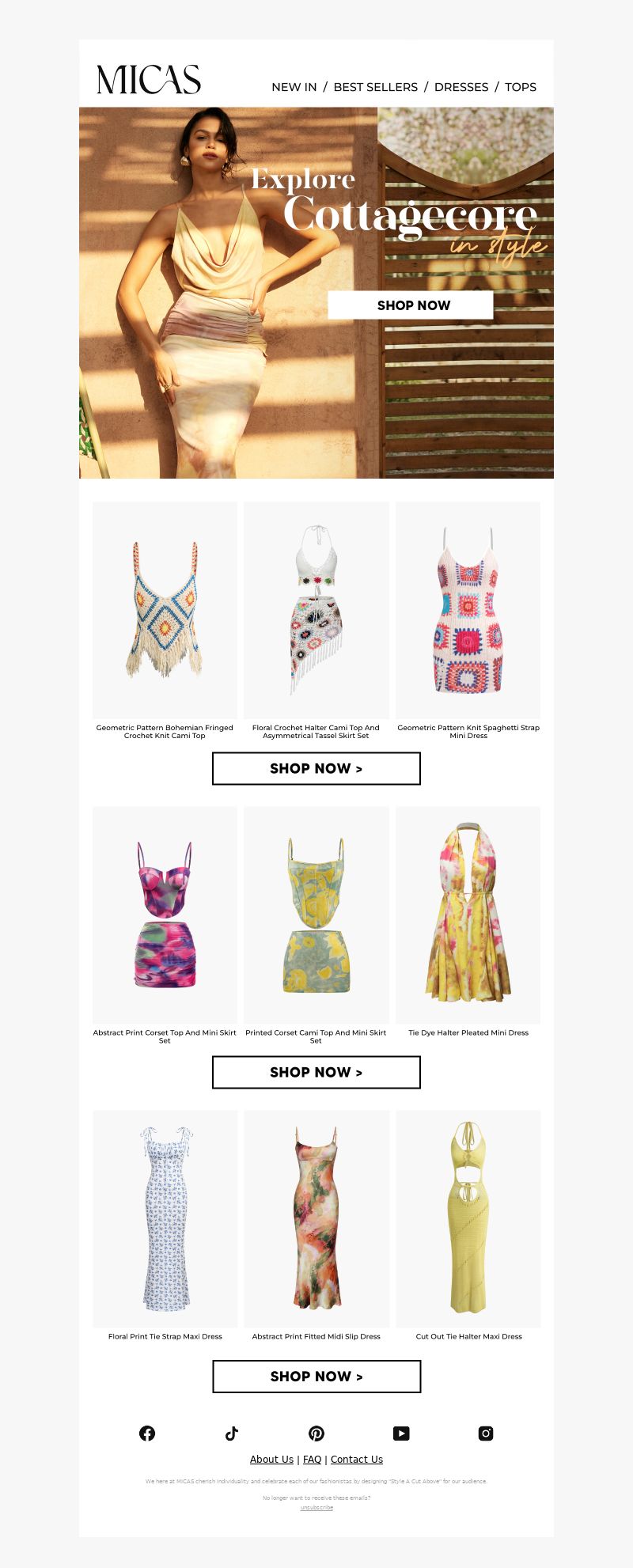633x1568 pixels.
Task: Open Geometric Pattern Bohemian Fringed Cami Top image
Action: coord(165,610)
